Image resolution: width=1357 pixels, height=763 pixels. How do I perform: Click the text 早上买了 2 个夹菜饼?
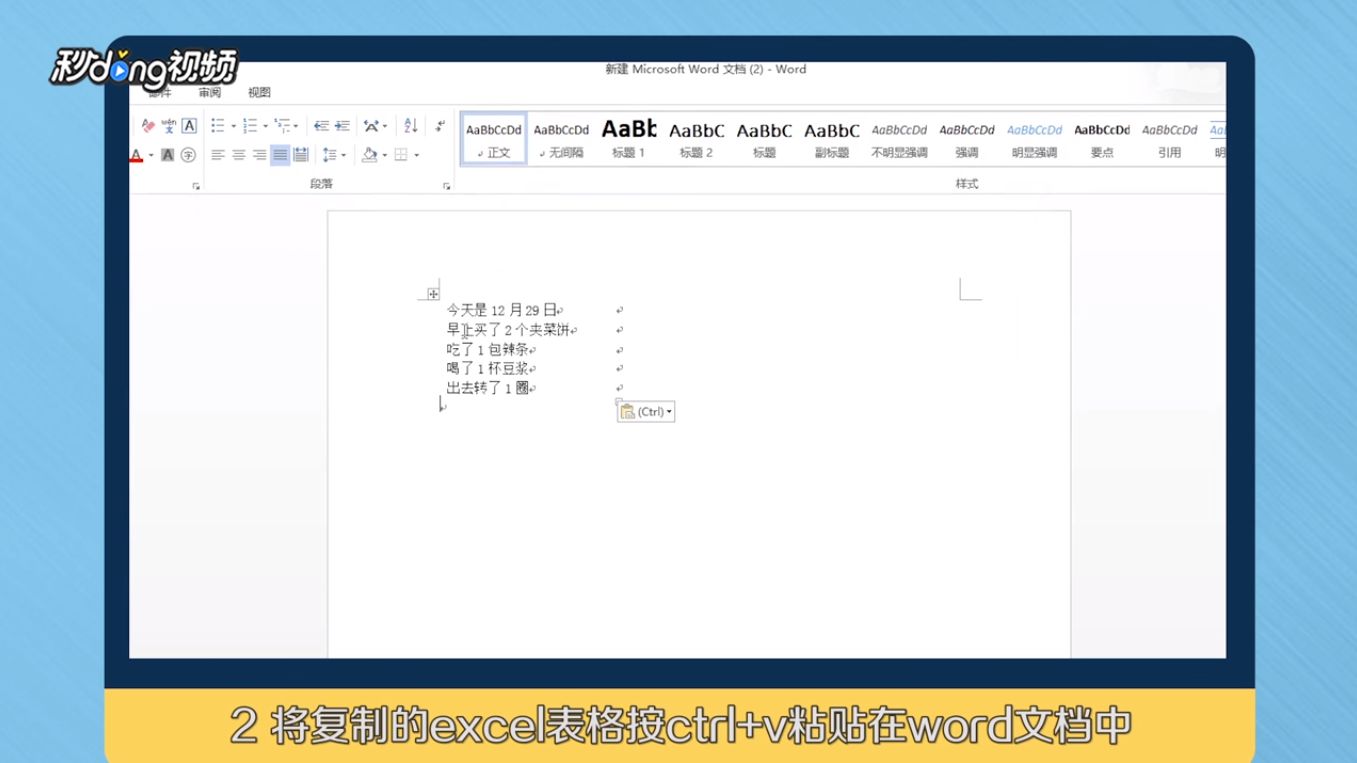point(508,330)
